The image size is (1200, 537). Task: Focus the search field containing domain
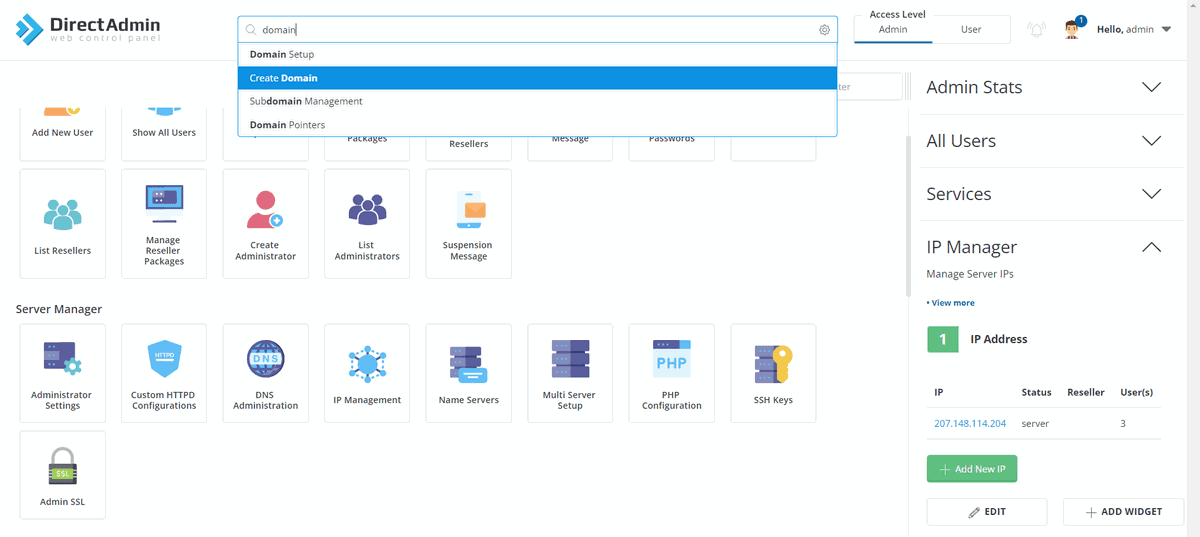(x=537, y=30)
